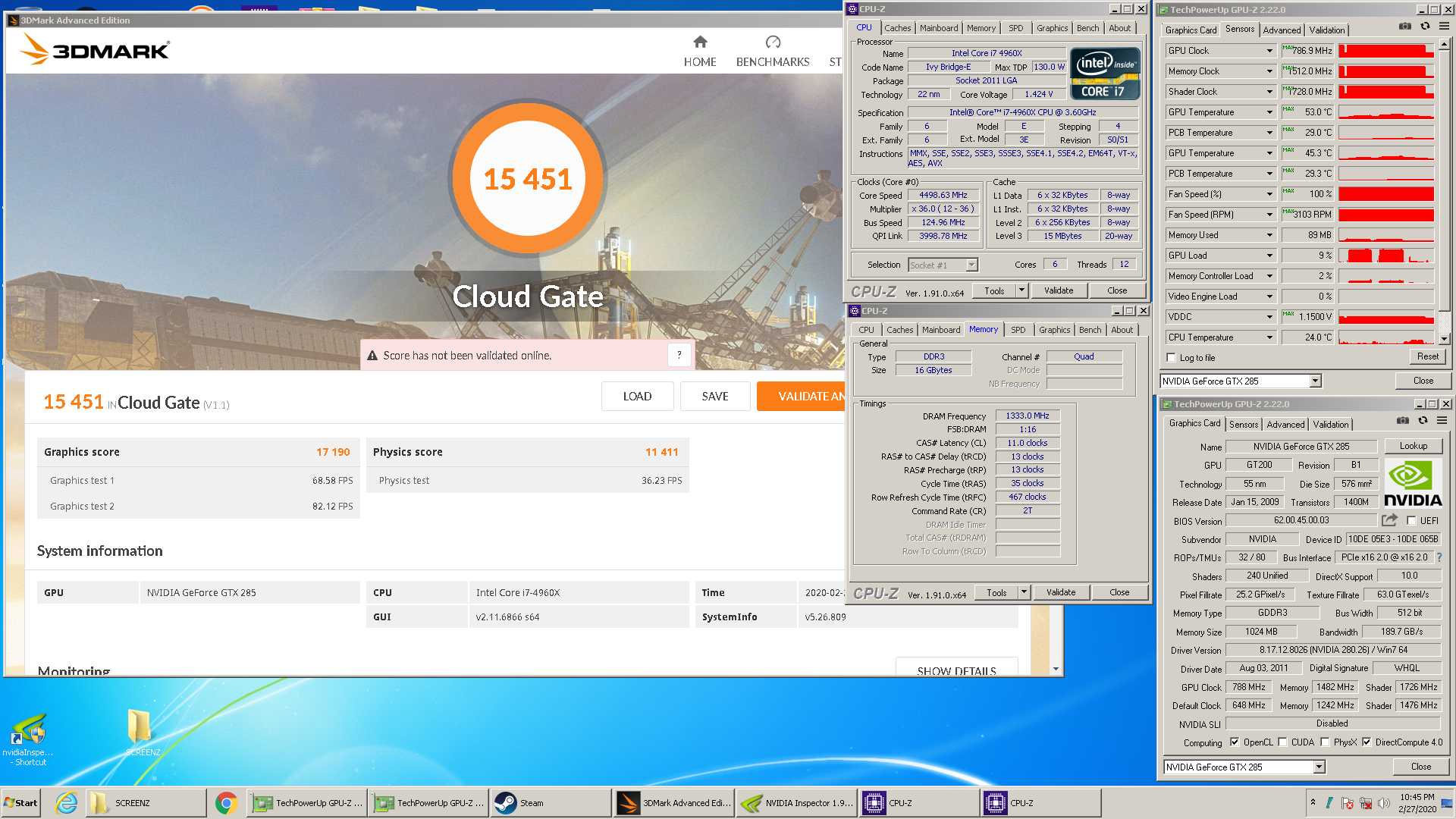
Task: Click the GPU-Z sensors vertical scrollbar
Action: [x=1444, y=191]
